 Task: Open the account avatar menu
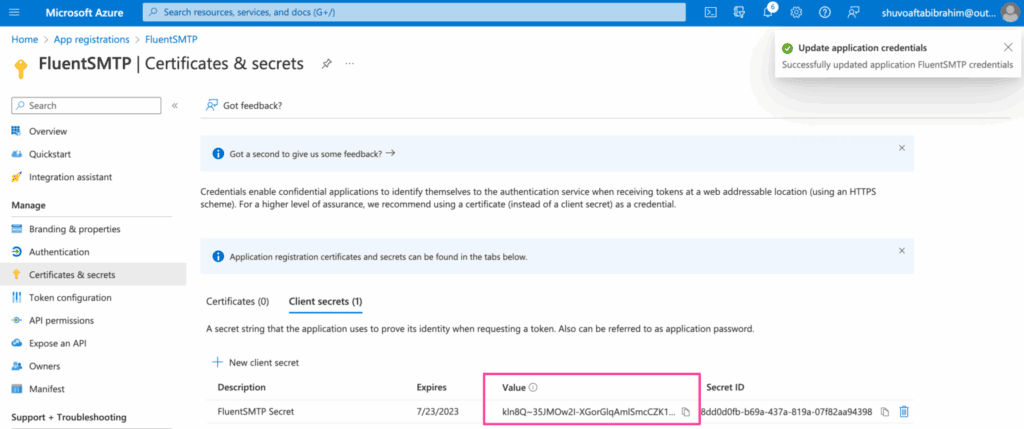point(1010,12)
